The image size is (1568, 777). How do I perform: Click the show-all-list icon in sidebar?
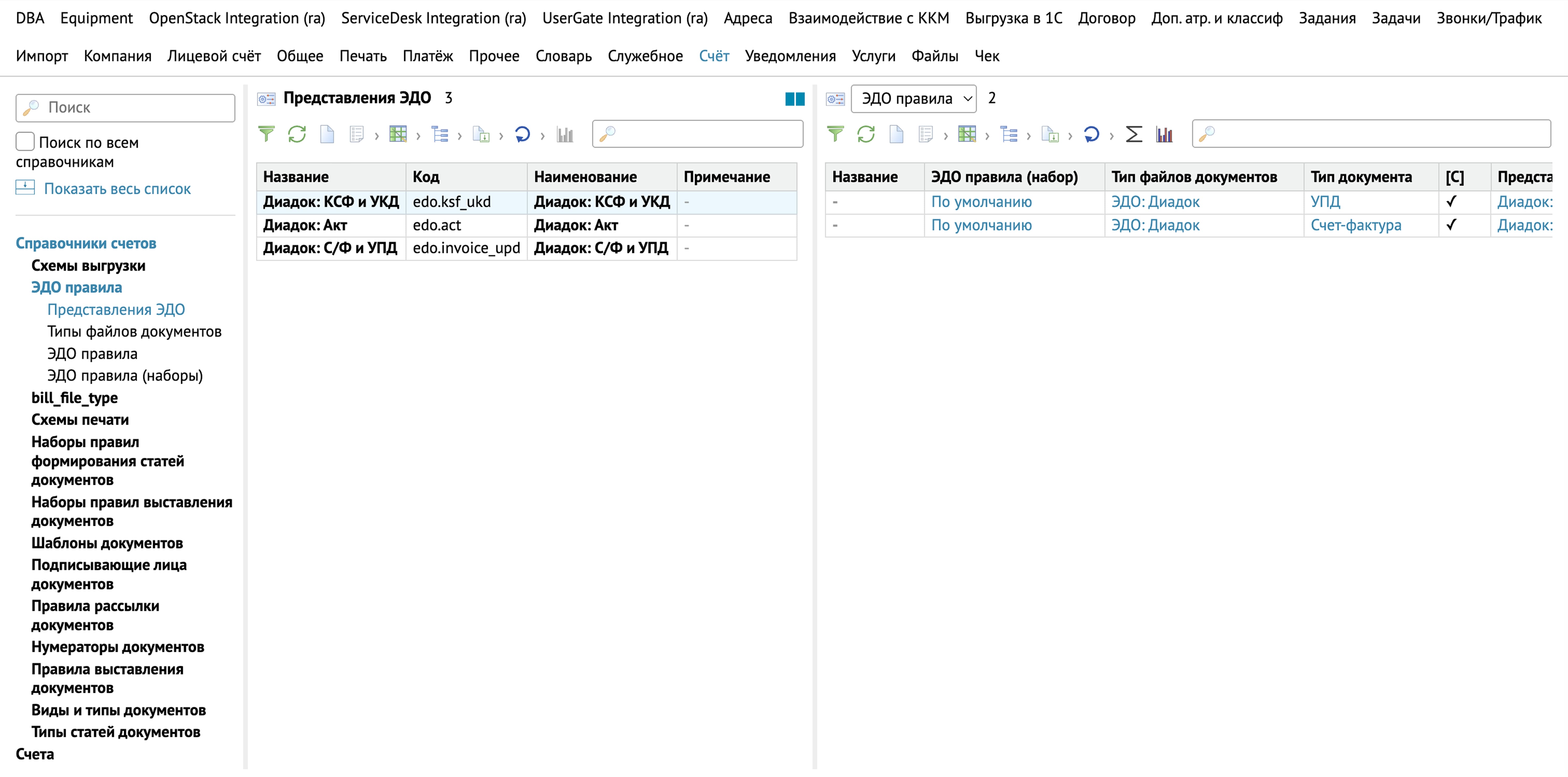click(x=25, y=188)
